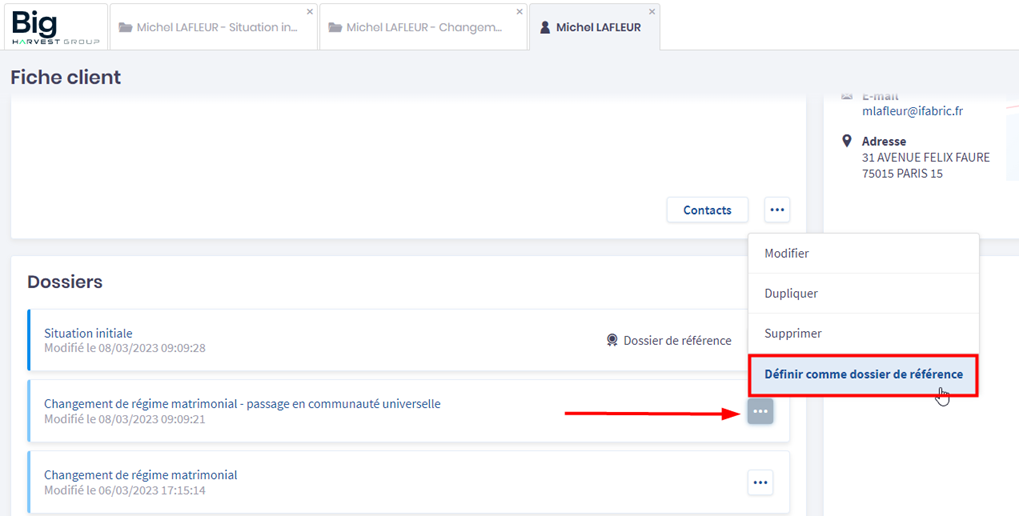Open three-dot menu next to Contacts

click(x=777, y=210)
